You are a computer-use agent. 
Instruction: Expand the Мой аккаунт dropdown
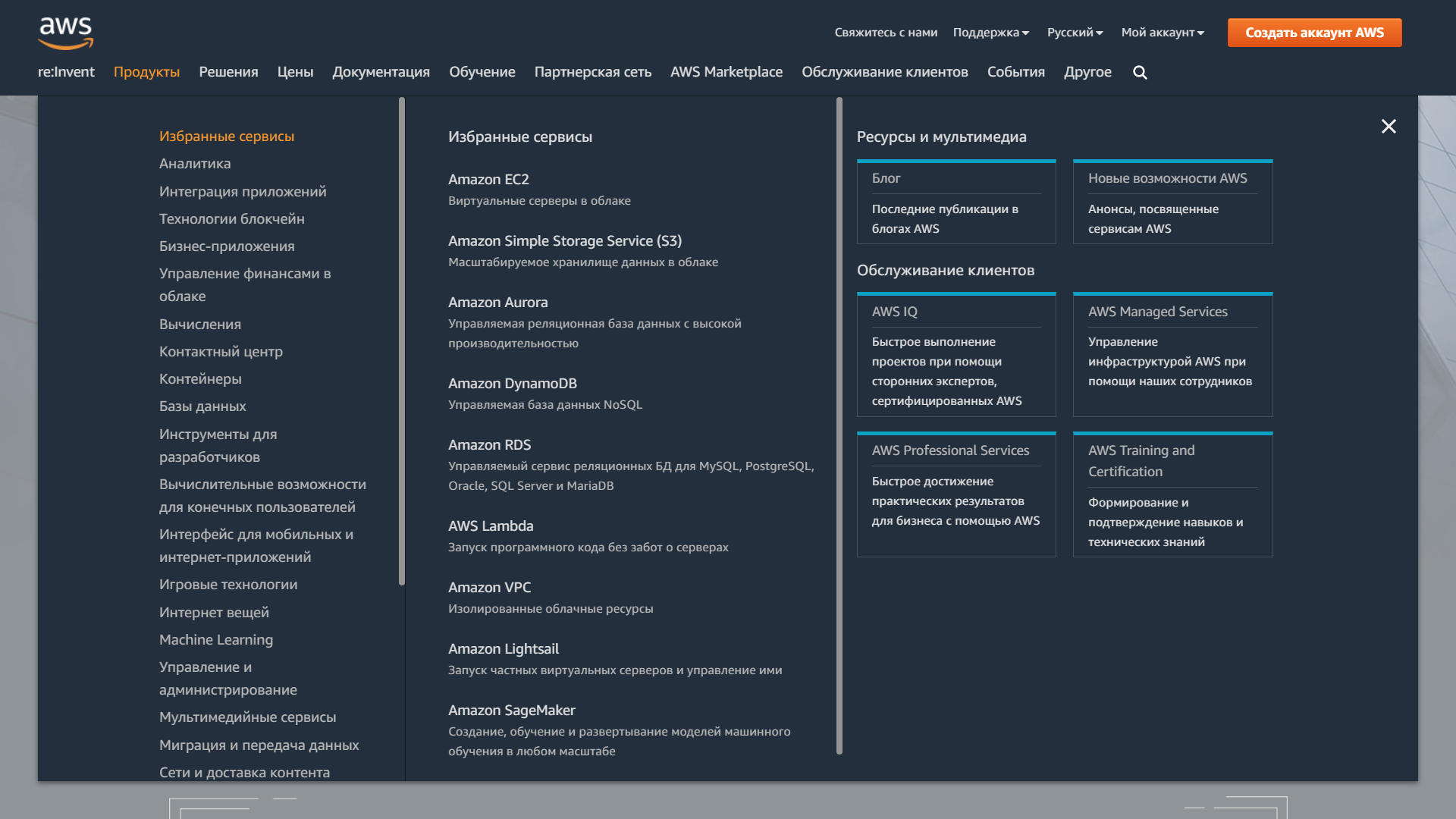pos(1163,33)
